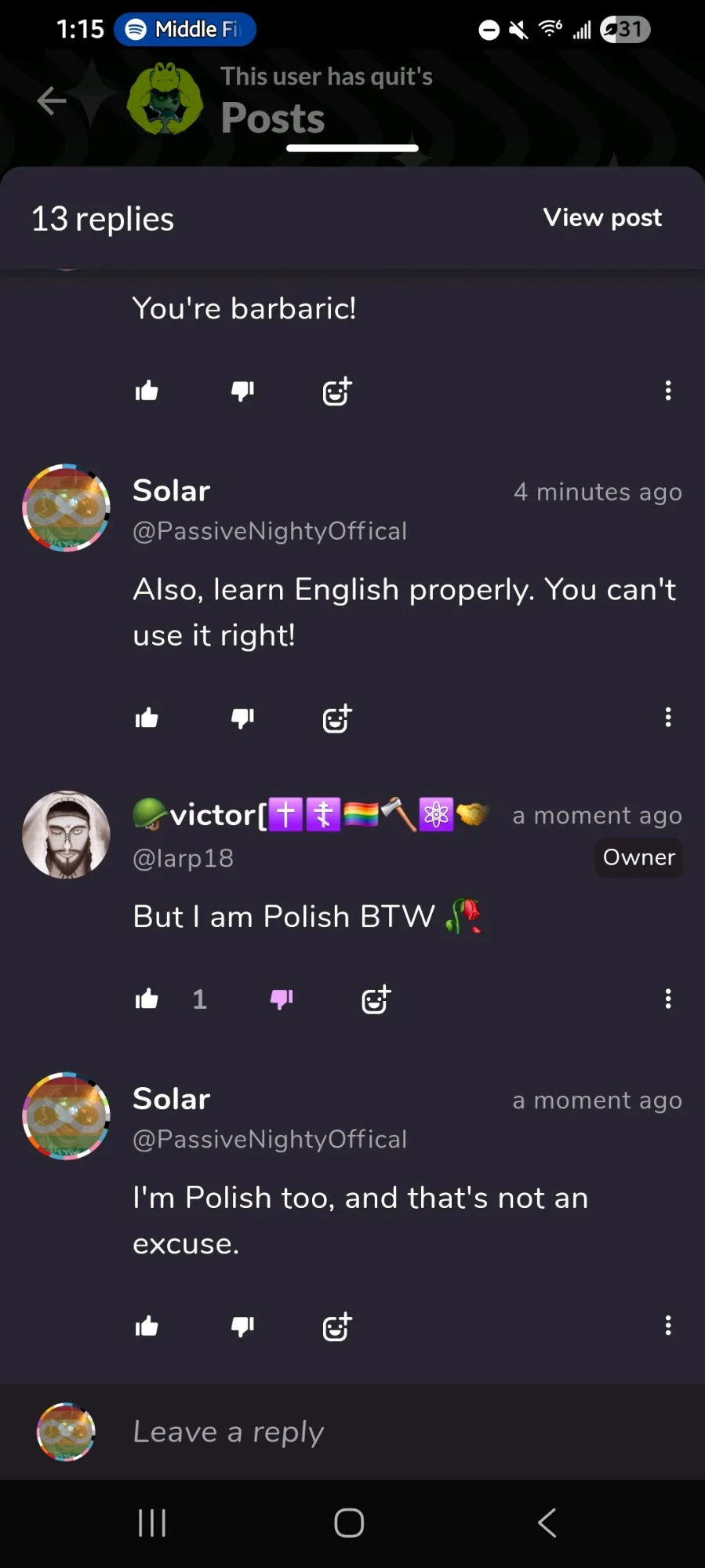Open options menu for "learn English properly" reply

click(667, 717)
